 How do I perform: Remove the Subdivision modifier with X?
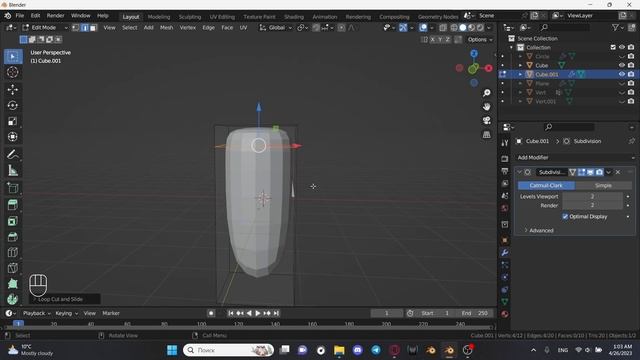(x=618, y=172)
